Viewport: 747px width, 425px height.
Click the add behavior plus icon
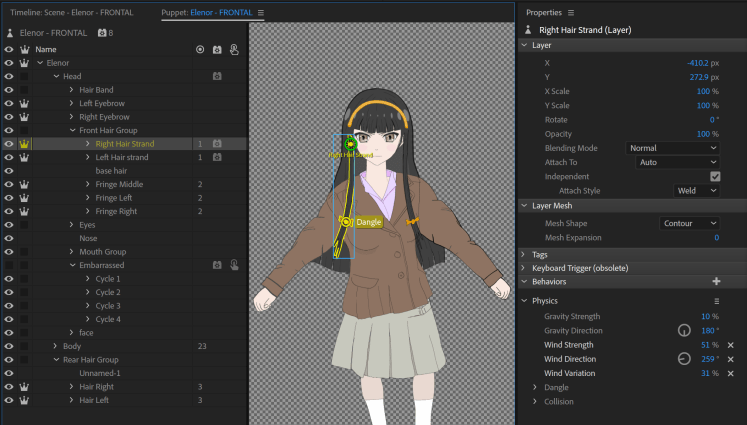tap(715, 282)
